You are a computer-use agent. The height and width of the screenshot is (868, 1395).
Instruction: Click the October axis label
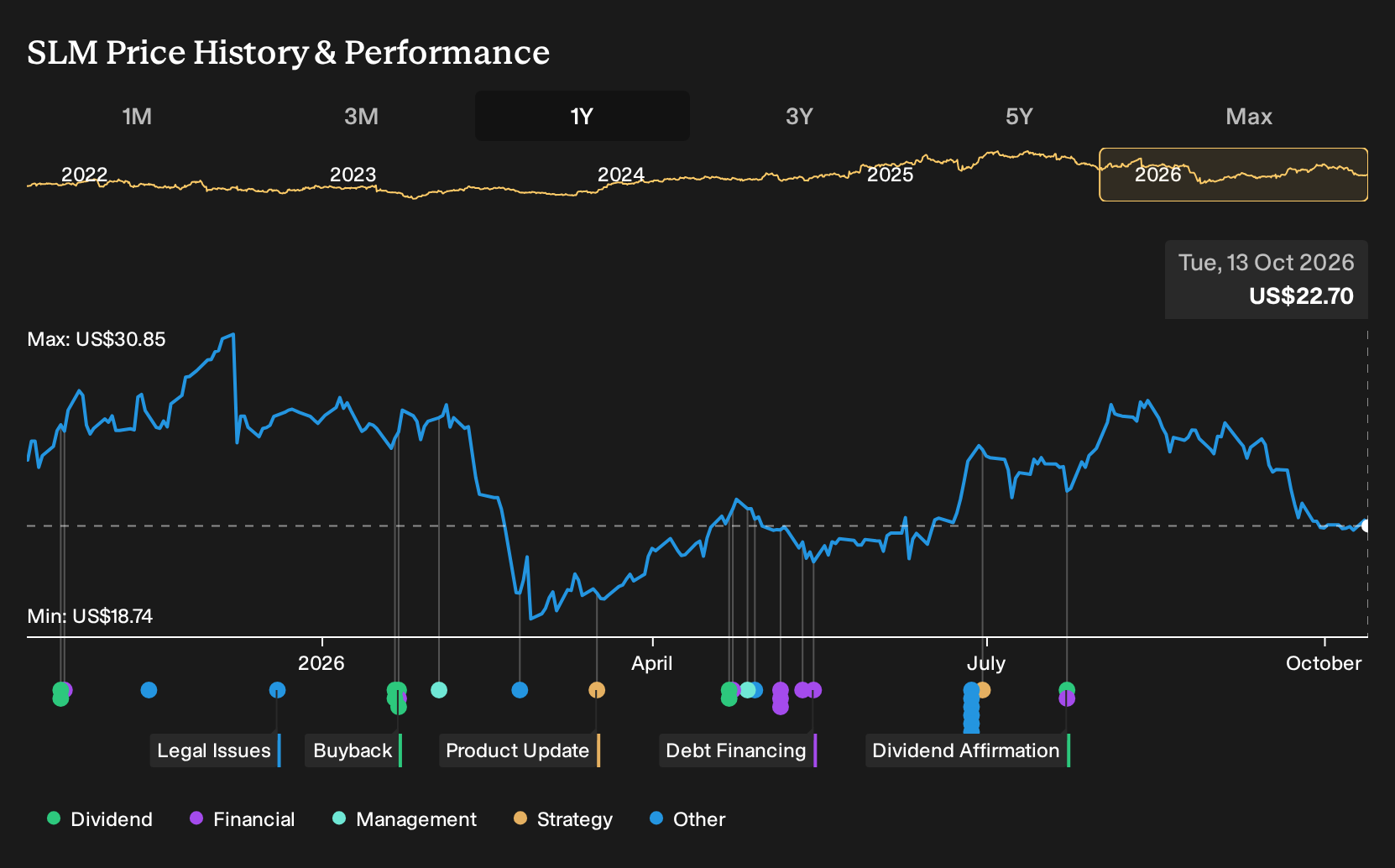pos(1324,663)
